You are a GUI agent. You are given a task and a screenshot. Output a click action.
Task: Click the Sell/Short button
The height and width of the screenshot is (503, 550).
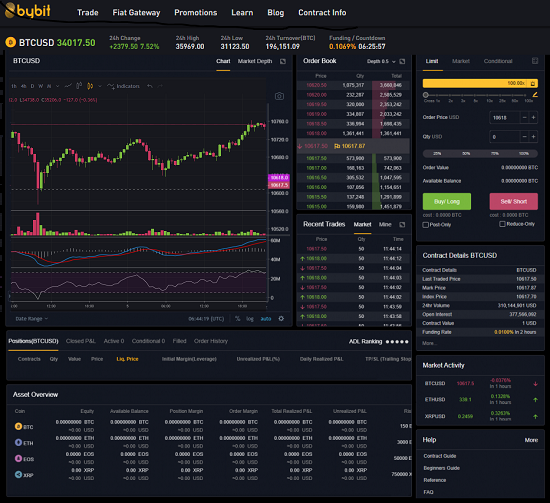[514, 201]
